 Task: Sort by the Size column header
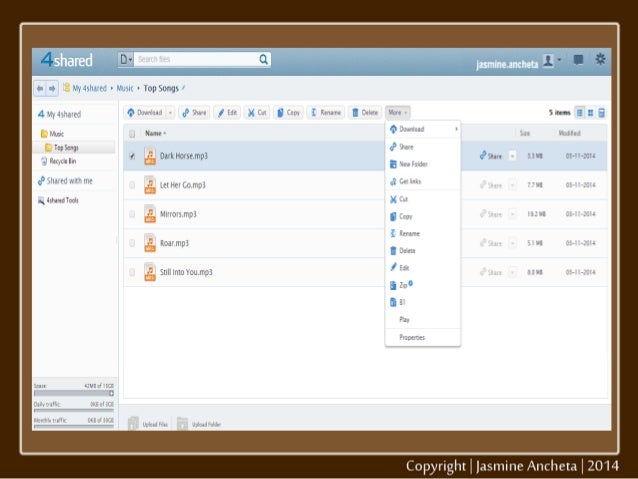pyautogui.click(x=524, y=133)
